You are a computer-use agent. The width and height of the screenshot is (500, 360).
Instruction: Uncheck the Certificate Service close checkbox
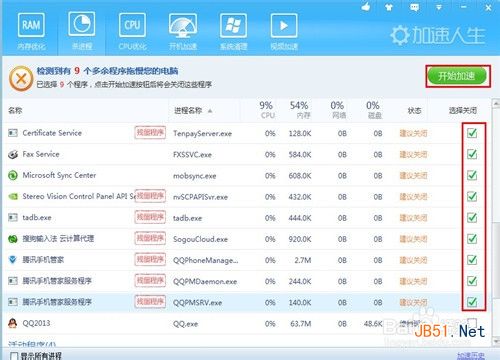(x=472, y=133)
